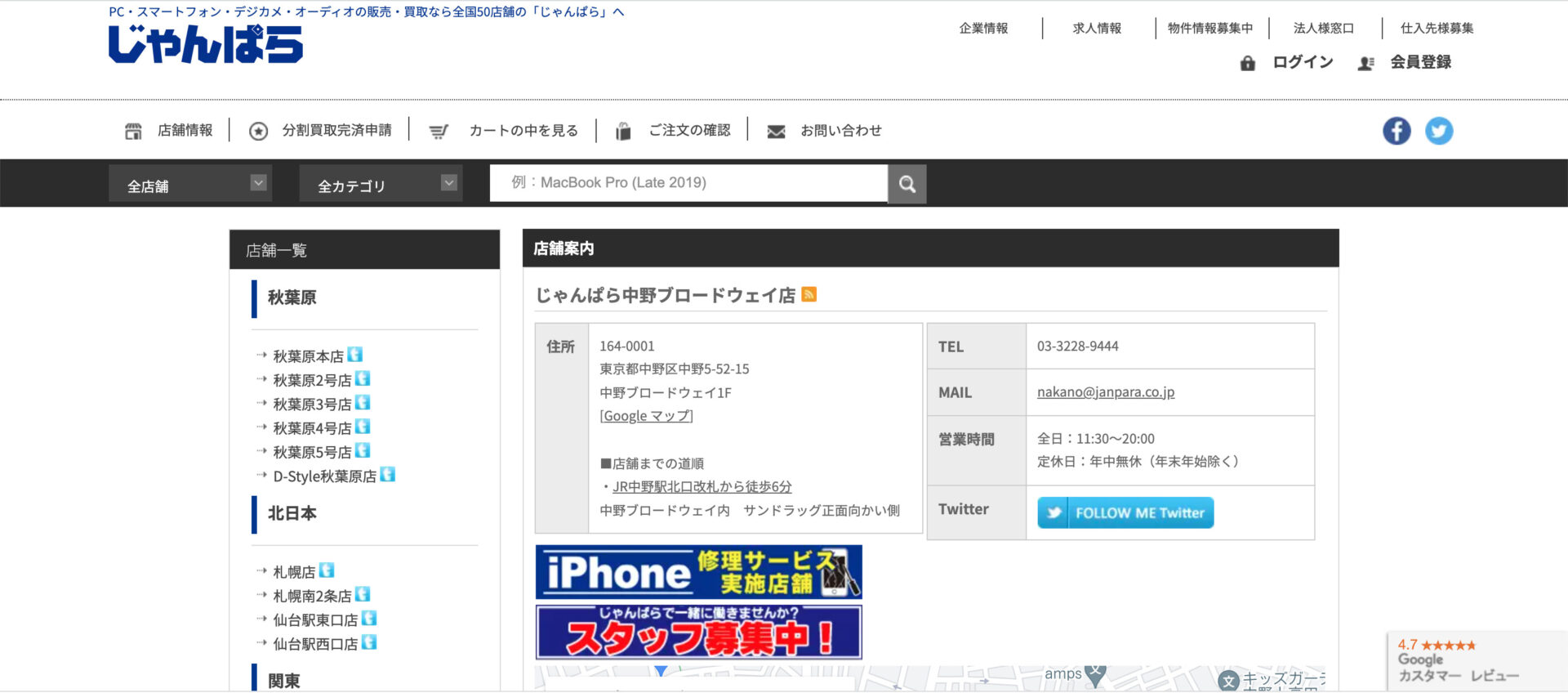Screen dimensions: 1568x693
Task: Click the cart icon beside カートの中を見る
Action: click(x=439, y=132)
